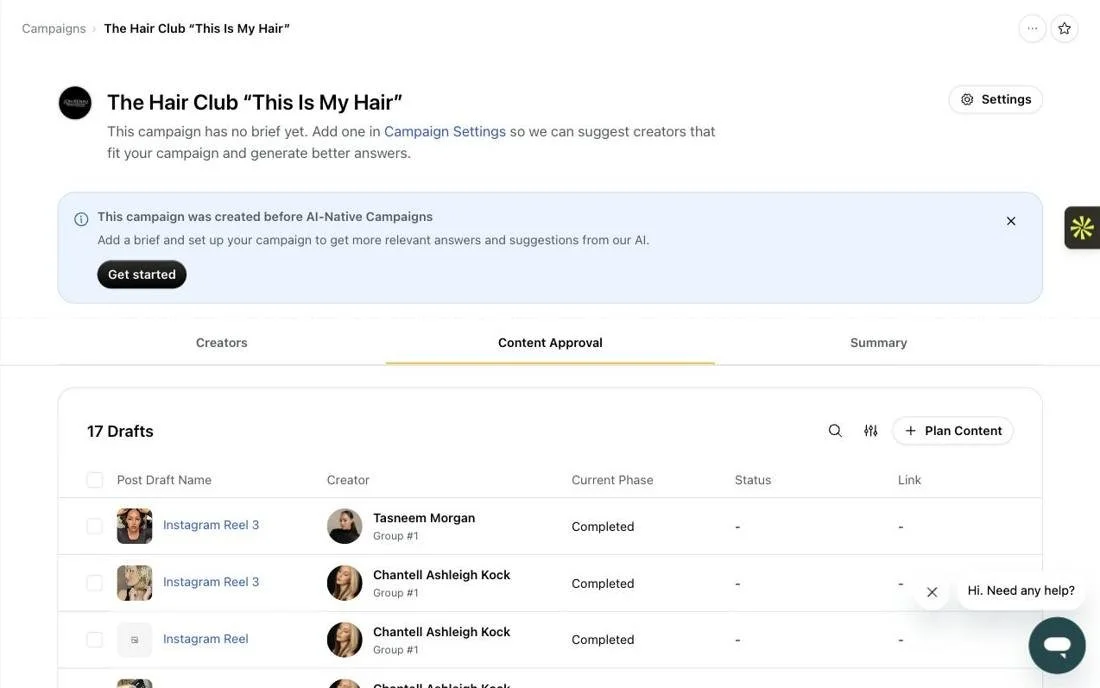Check the Tasneem Morgan row checkbox
This screenshot has height=688, width=1100.
coord(95,526)
